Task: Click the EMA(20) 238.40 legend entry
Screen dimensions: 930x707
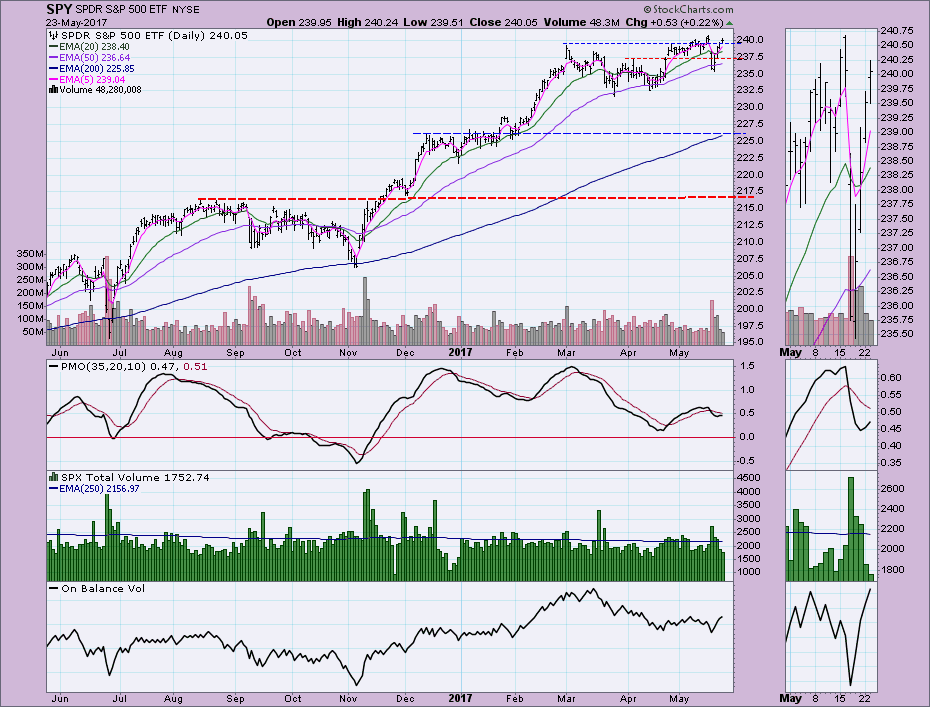Action: 89,47
